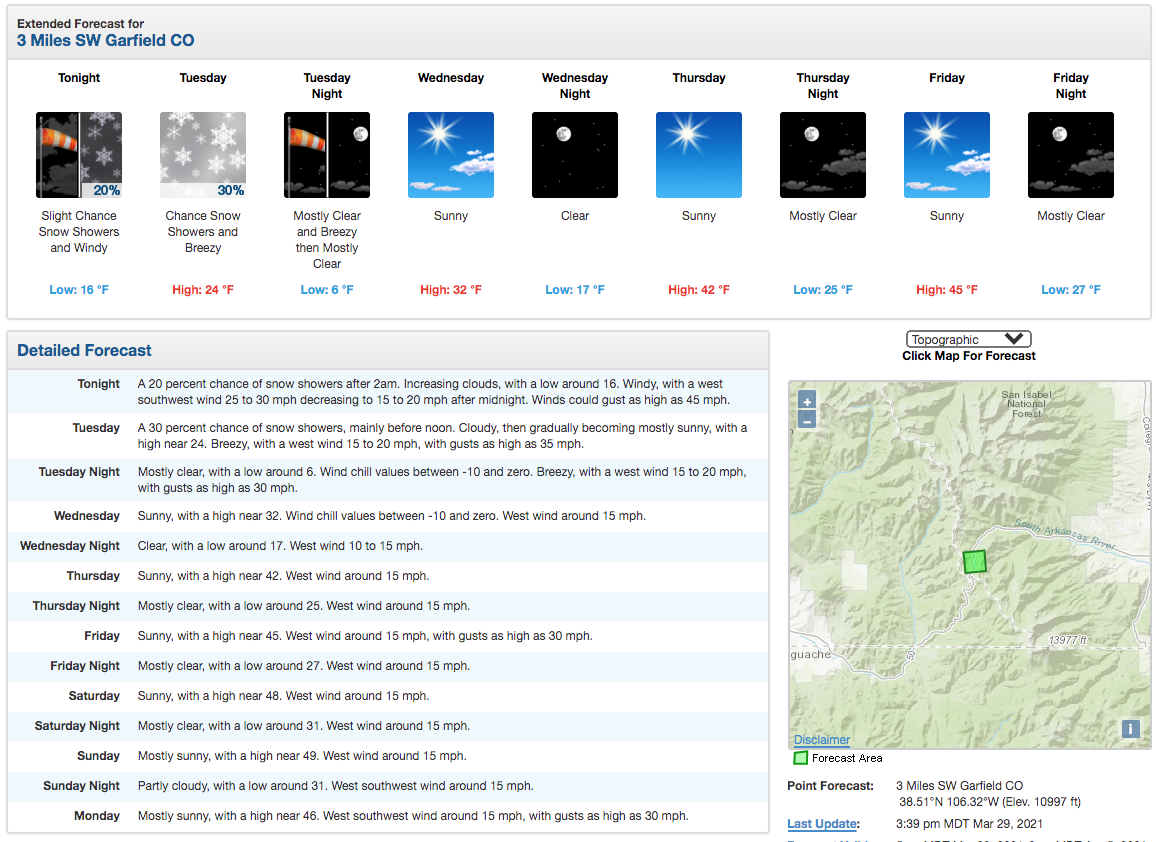Click Thursday Night mostly clear icon
The width and height of the screenshot is (1156, 842).
(x=823, y=155)
